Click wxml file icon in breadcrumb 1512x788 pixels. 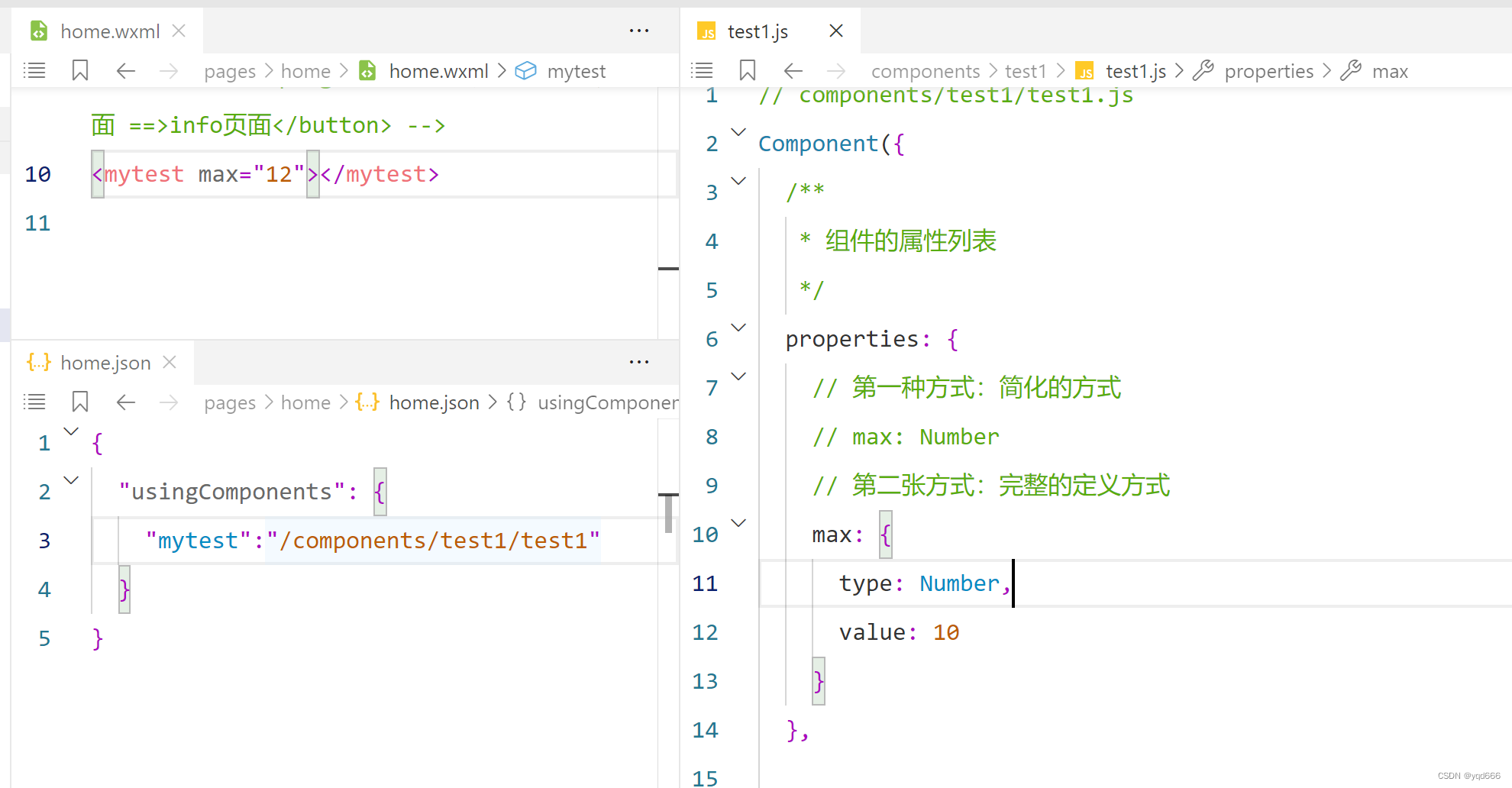pyautogui.click(x=367, y=71)
